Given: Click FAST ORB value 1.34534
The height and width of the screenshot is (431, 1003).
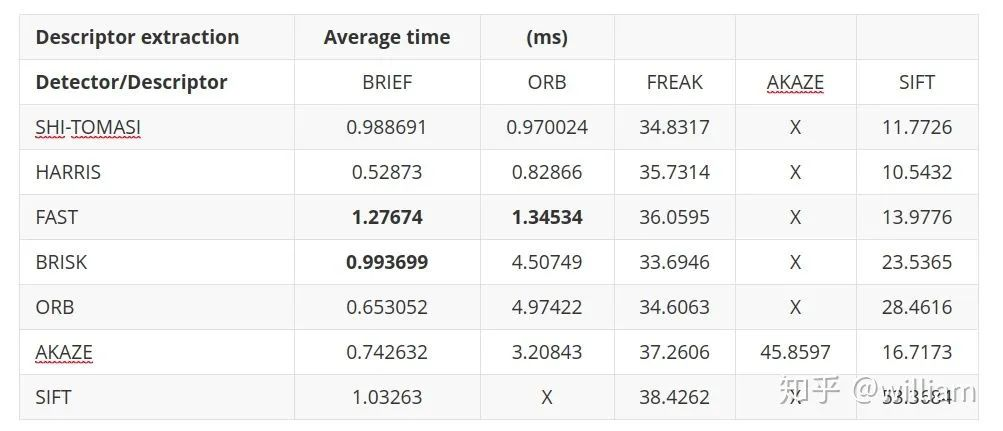Looking at the screenshot, I should (547, 217).
